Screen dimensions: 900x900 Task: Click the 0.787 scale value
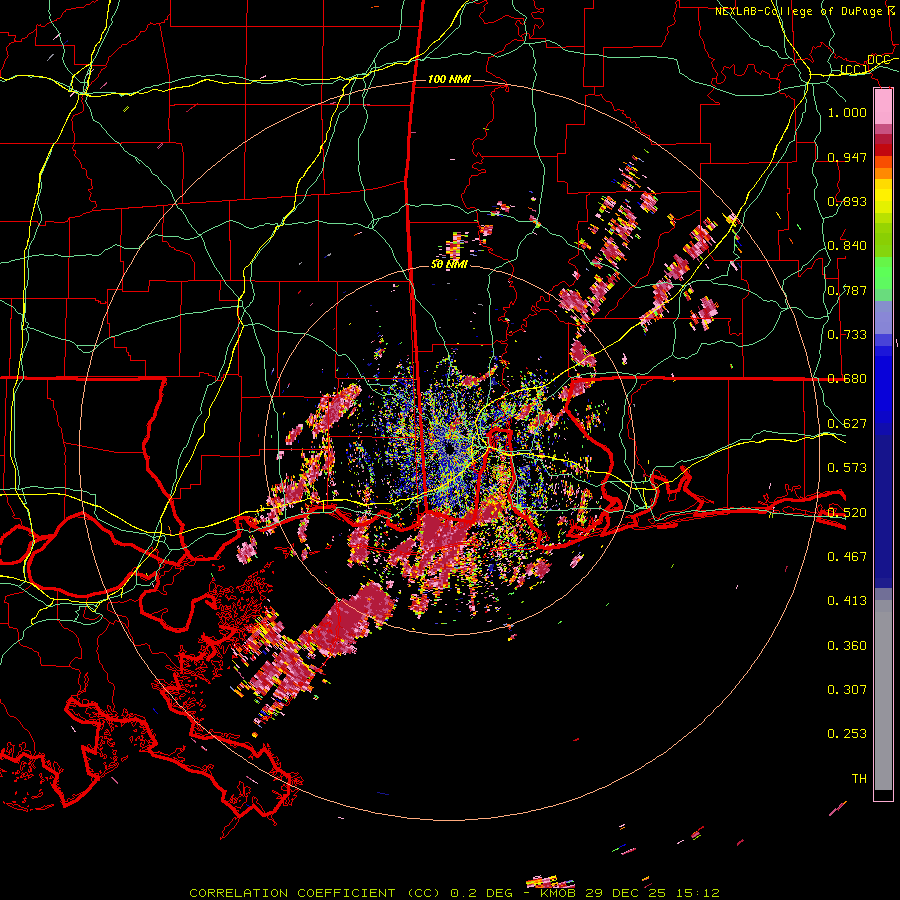coord(847,290)
